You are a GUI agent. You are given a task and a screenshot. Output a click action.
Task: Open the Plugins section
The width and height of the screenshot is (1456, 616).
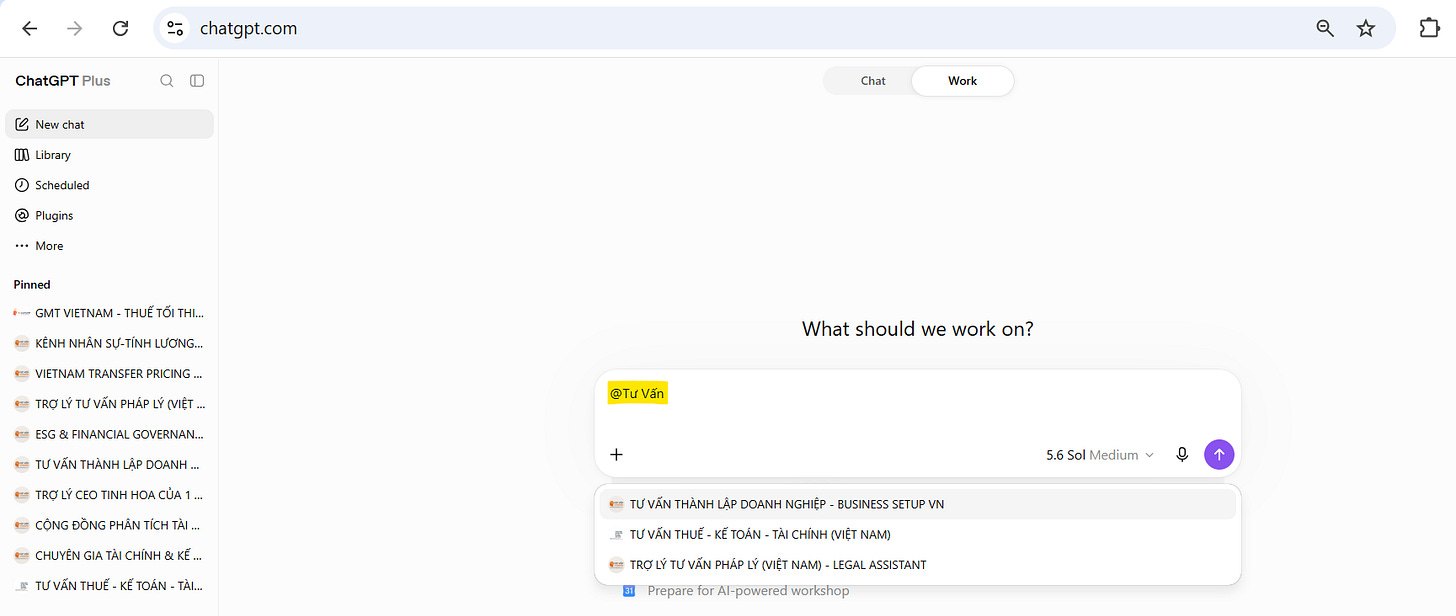(x=110, y=215)
